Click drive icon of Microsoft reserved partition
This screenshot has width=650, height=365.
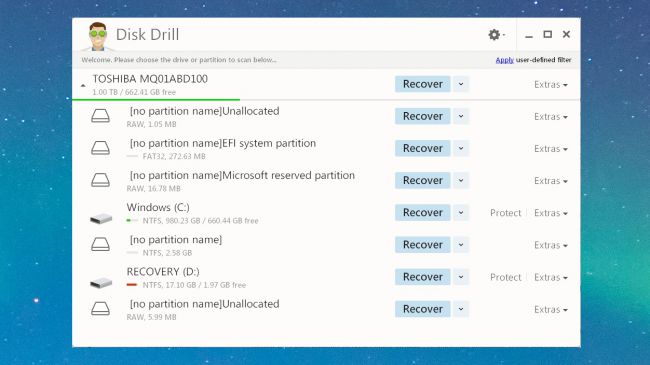pyautogui.click(x=100, y=180)
